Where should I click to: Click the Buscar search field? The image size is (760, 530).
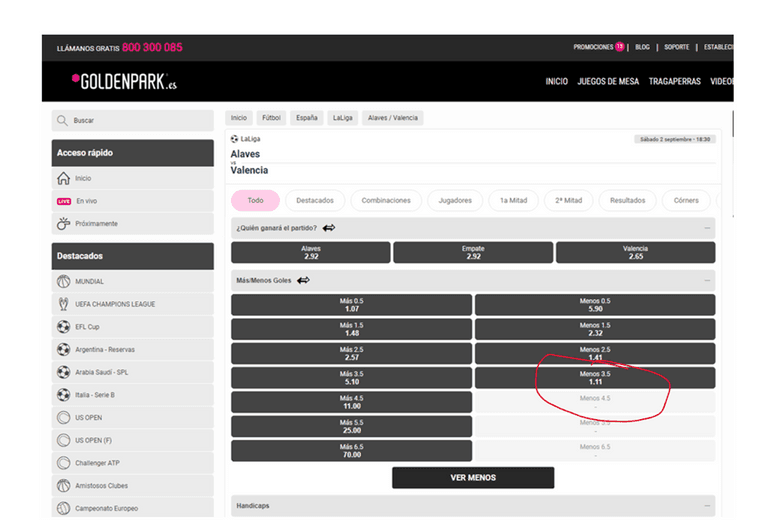(x=132, y=120)
